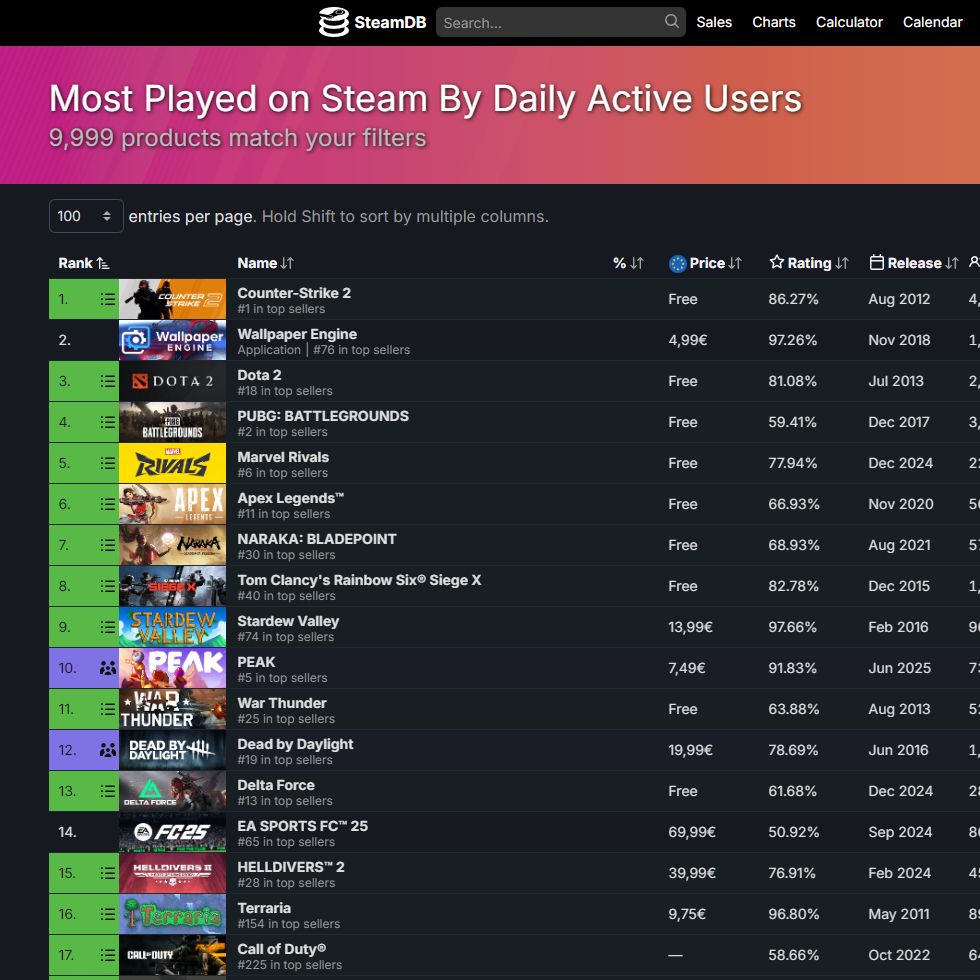Click list icon in HELLDIVERS 2 row
This screenshot has height=980, width=980.
point(108,873)
